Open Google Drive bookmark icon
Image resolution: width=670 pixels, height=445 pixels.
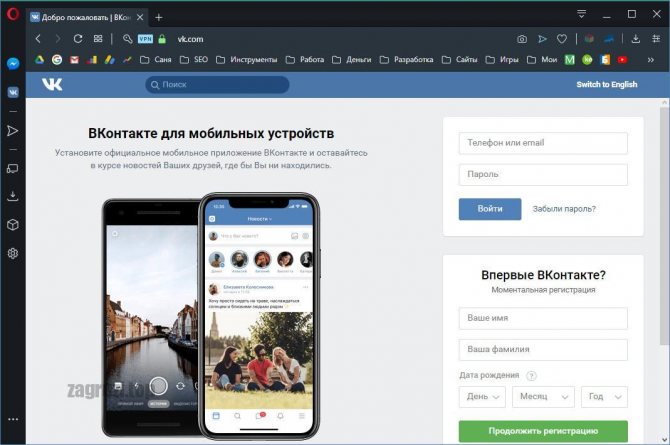tap(40, 60)
